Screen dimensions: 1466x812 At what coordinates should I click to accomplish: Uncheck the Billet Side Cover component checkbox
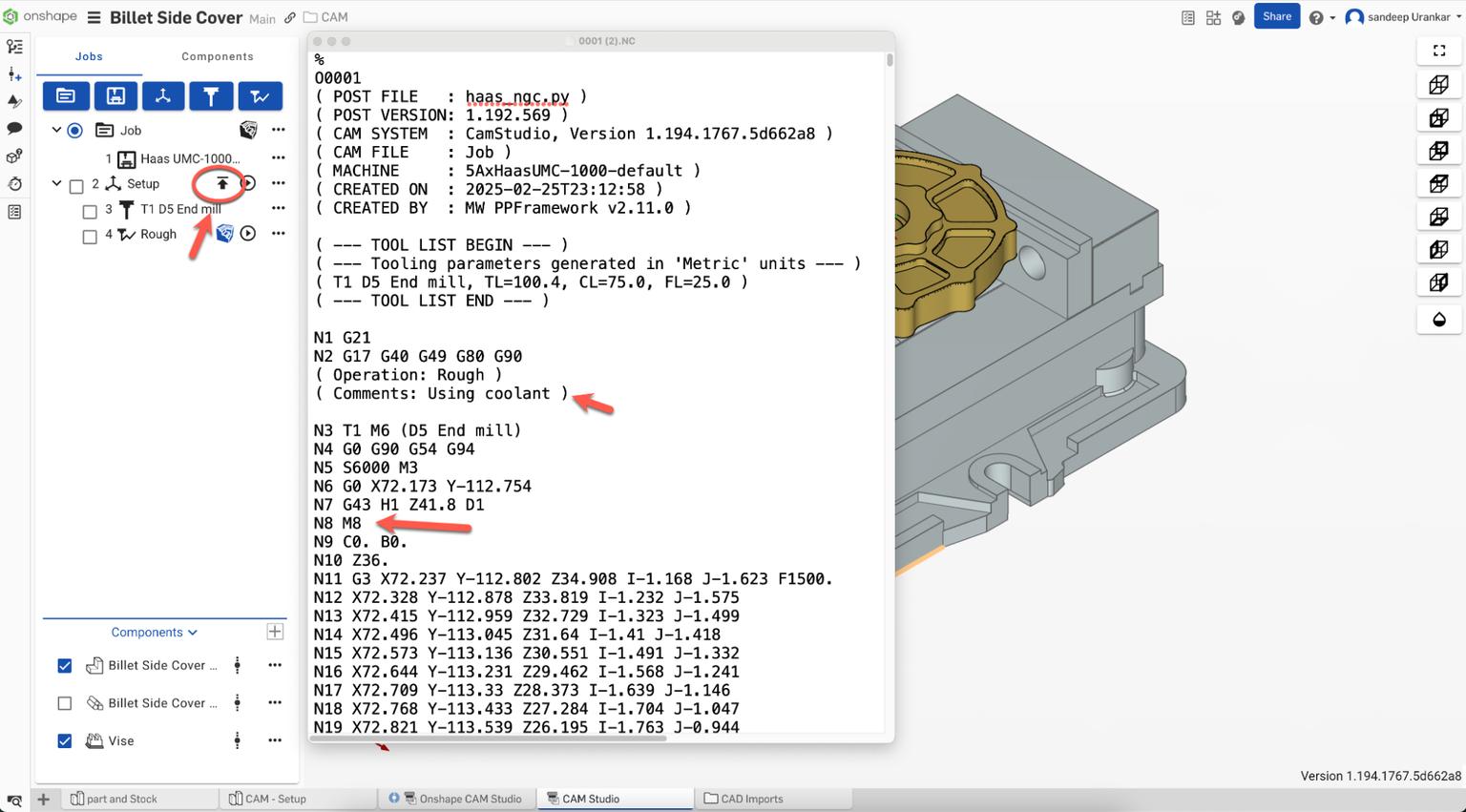click(64, 665)
